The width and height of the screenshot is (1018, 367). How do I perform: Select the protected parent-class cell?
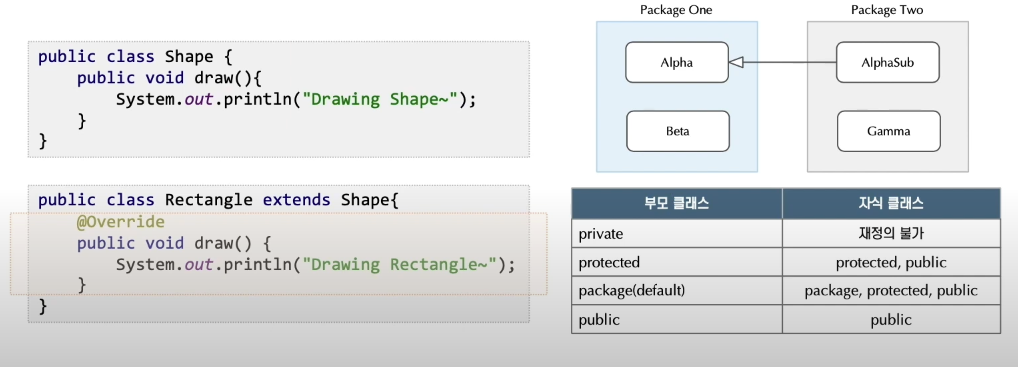pyautogui.click(x=677, y=262)
